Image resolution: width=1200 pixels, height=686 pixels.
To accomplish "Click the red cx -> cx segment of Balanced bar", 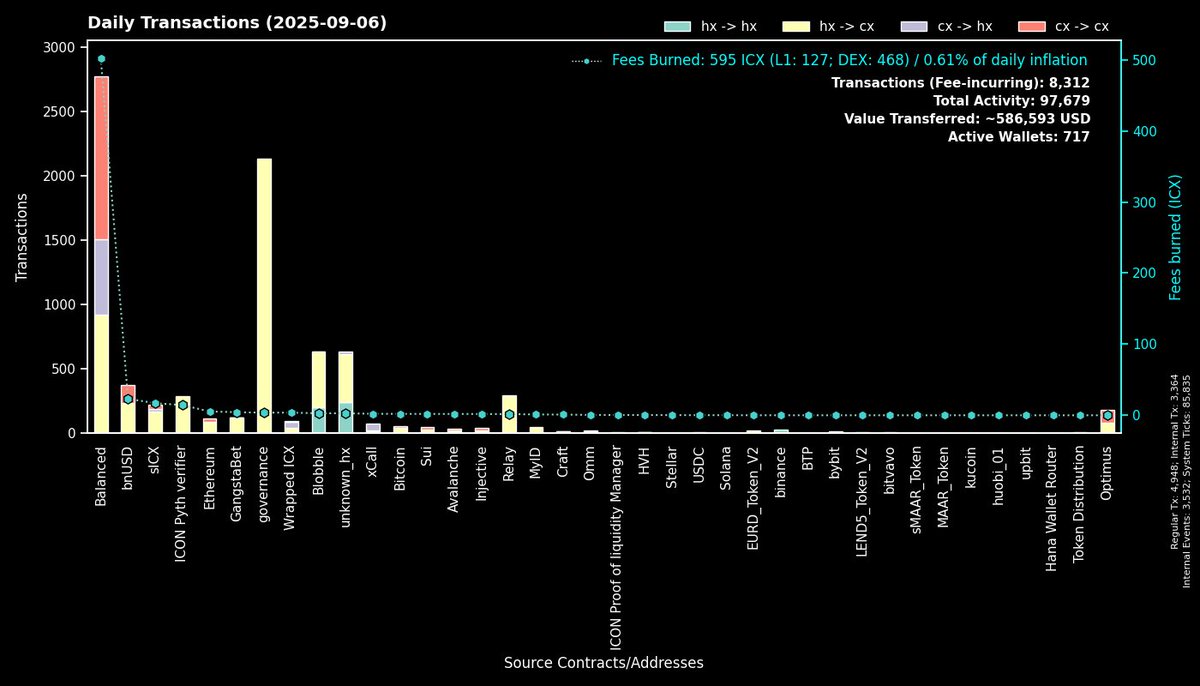I will (101, 158).
